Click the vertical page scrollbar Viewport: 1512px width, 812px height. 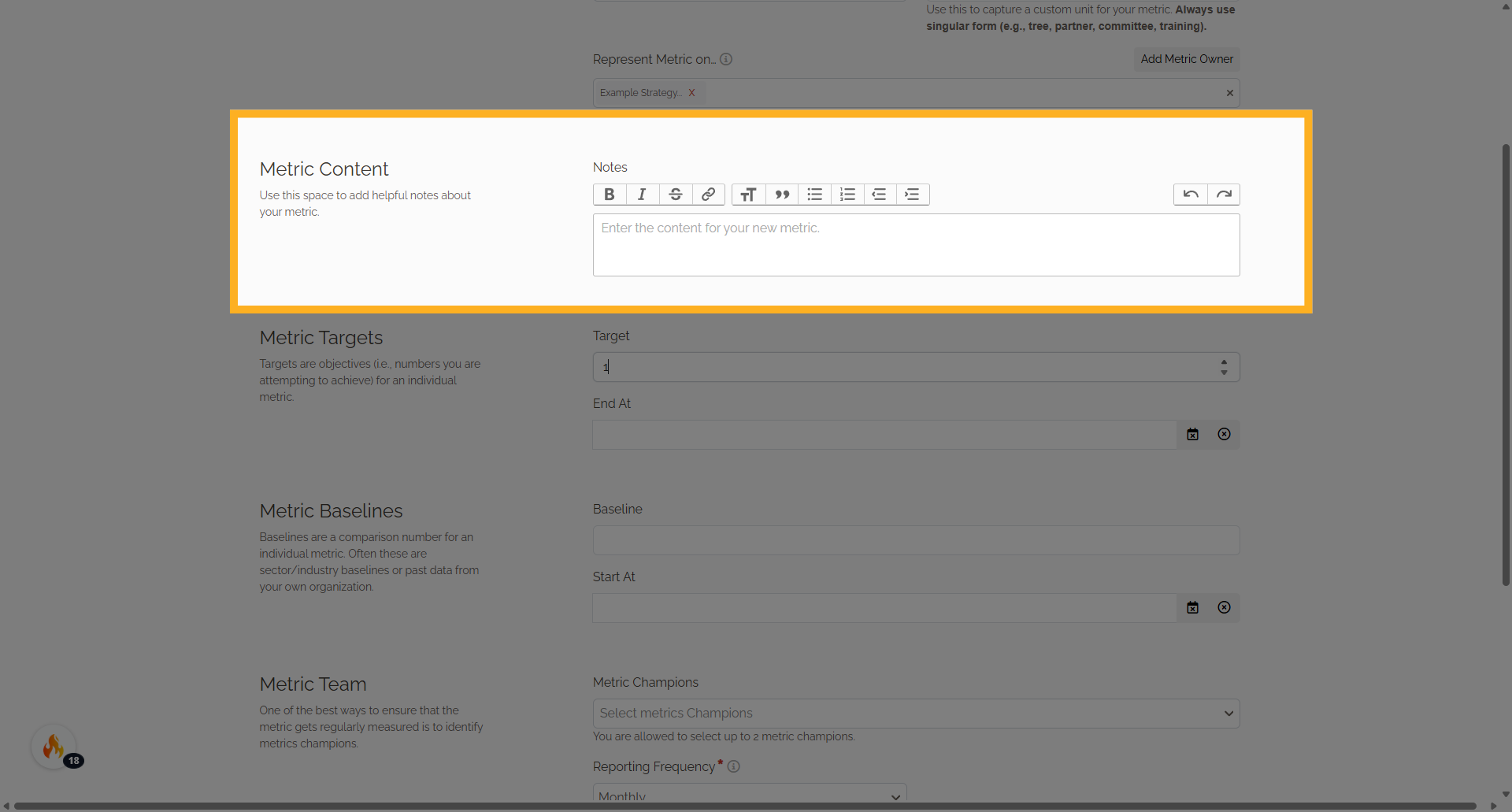[1506, 365]
